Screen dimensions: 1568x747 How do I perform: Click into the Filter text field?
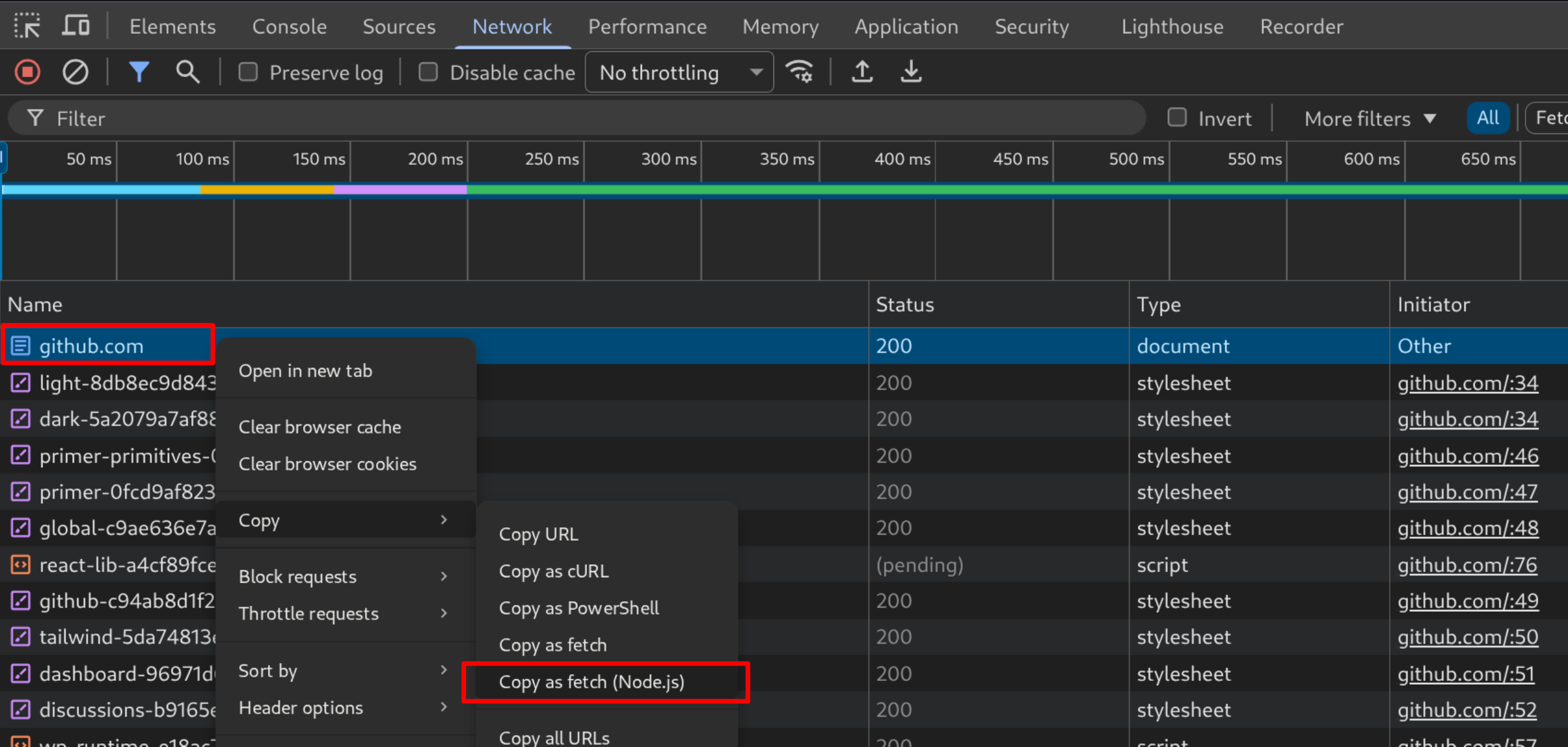(x=577, y=118)
